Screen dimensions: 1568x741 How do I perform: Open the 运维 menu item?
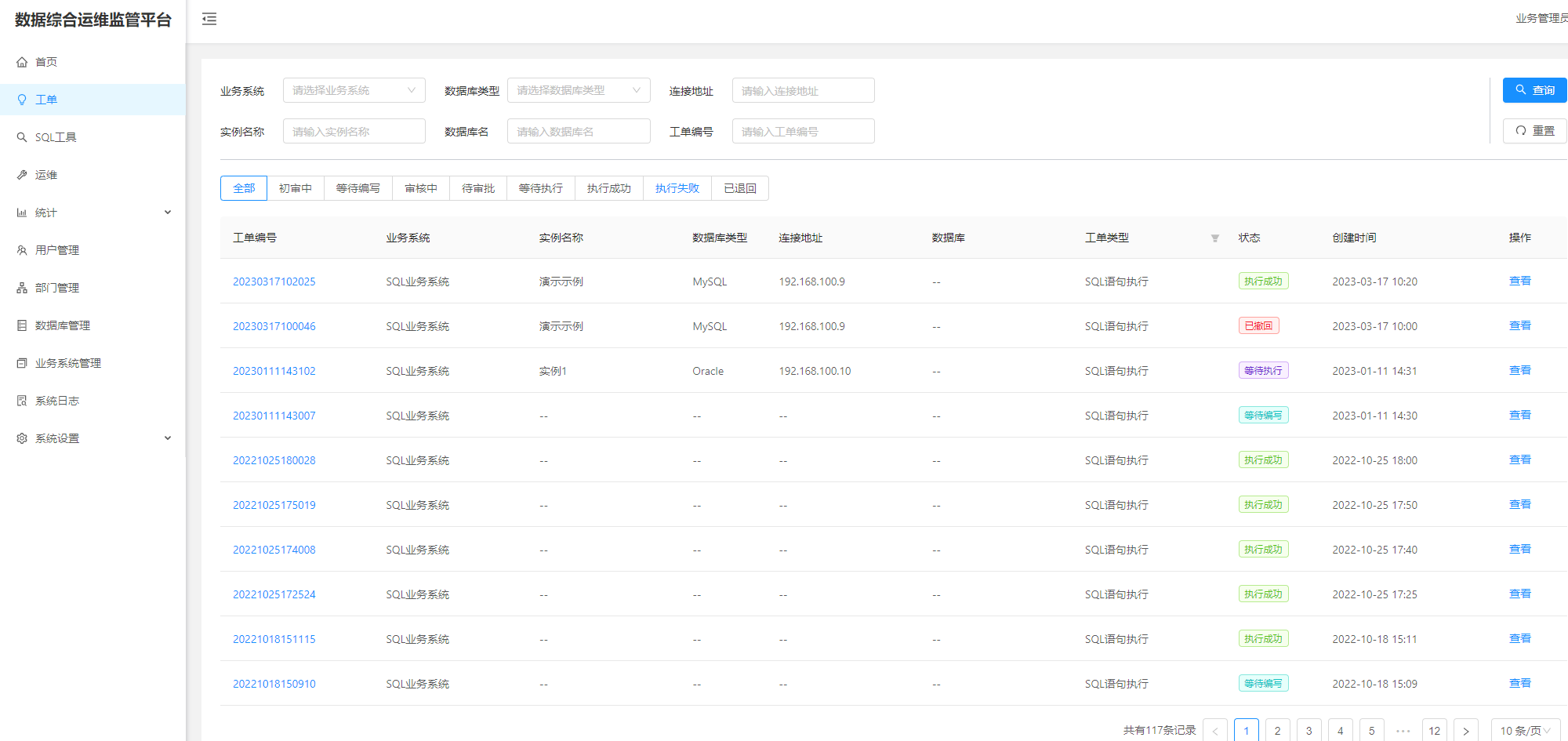(93, 175)
